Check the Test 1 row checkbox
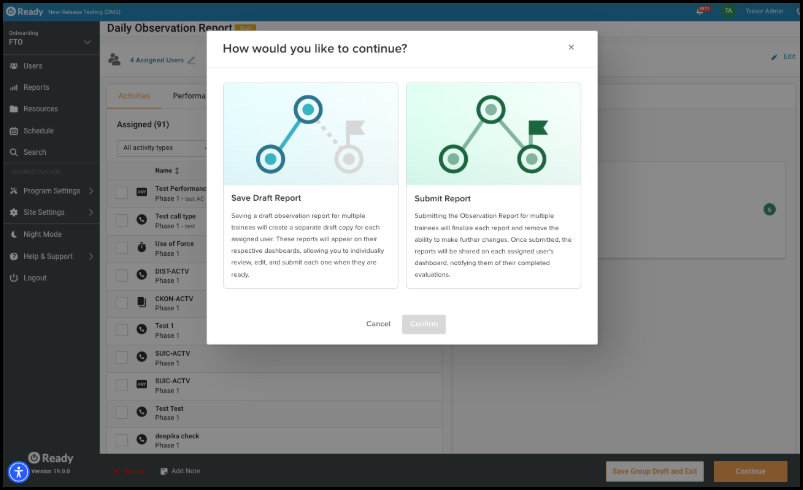This screenshot has width=803, height=490. click(121, 330)
